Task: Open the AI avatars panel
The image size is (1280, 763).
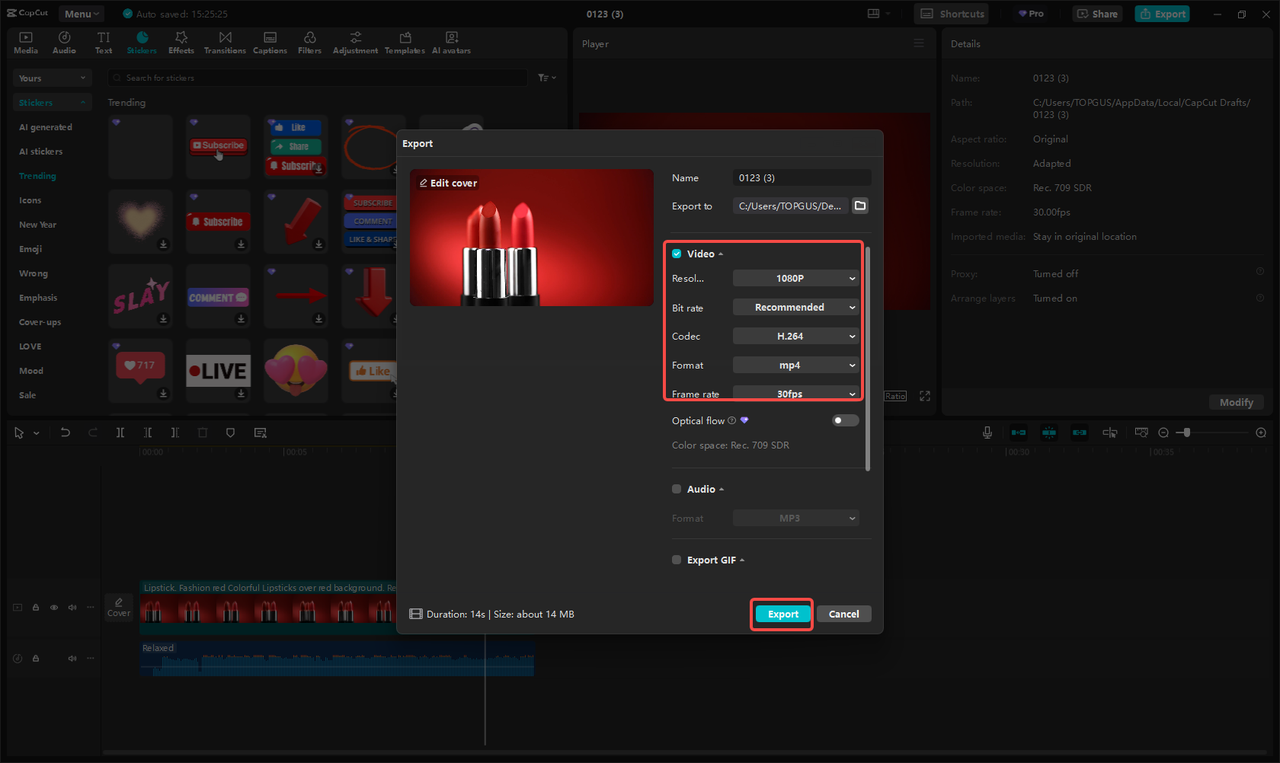Action: click(x=450, y=41)
